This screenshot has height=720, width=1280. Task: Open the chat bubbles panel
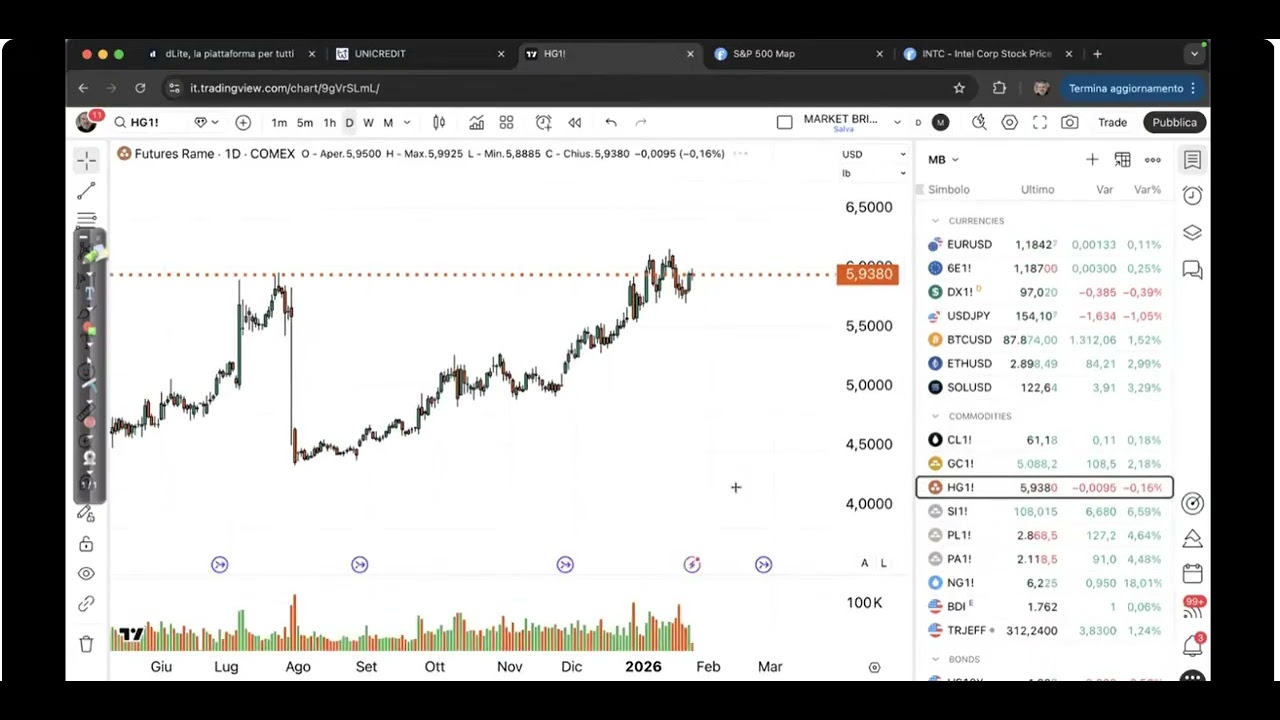tap(1192, 269)
